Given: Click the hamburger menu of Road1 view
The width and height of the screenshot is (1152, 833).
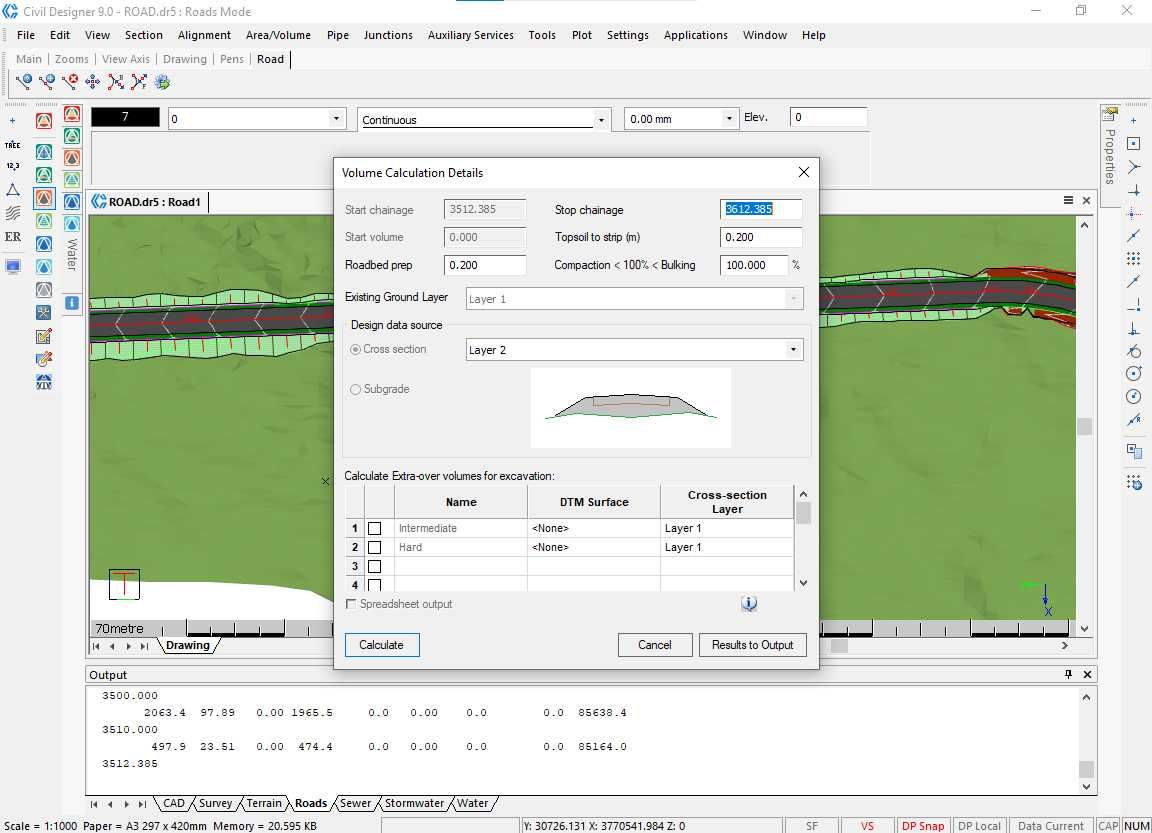Looking at the screenshot, I should 1068,201.
